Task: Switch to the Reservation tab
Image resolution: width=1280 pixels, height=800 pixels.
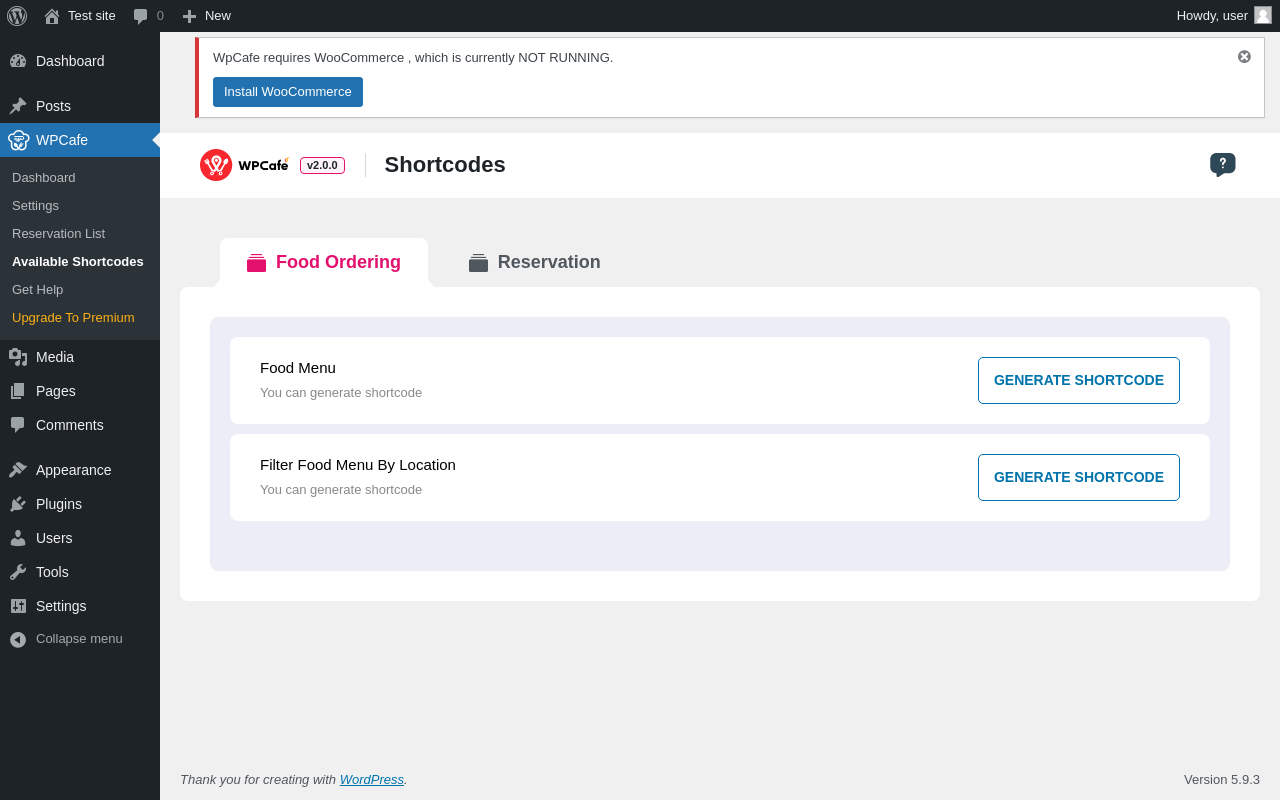Action: pyautogui.click(x=535, y=262)
